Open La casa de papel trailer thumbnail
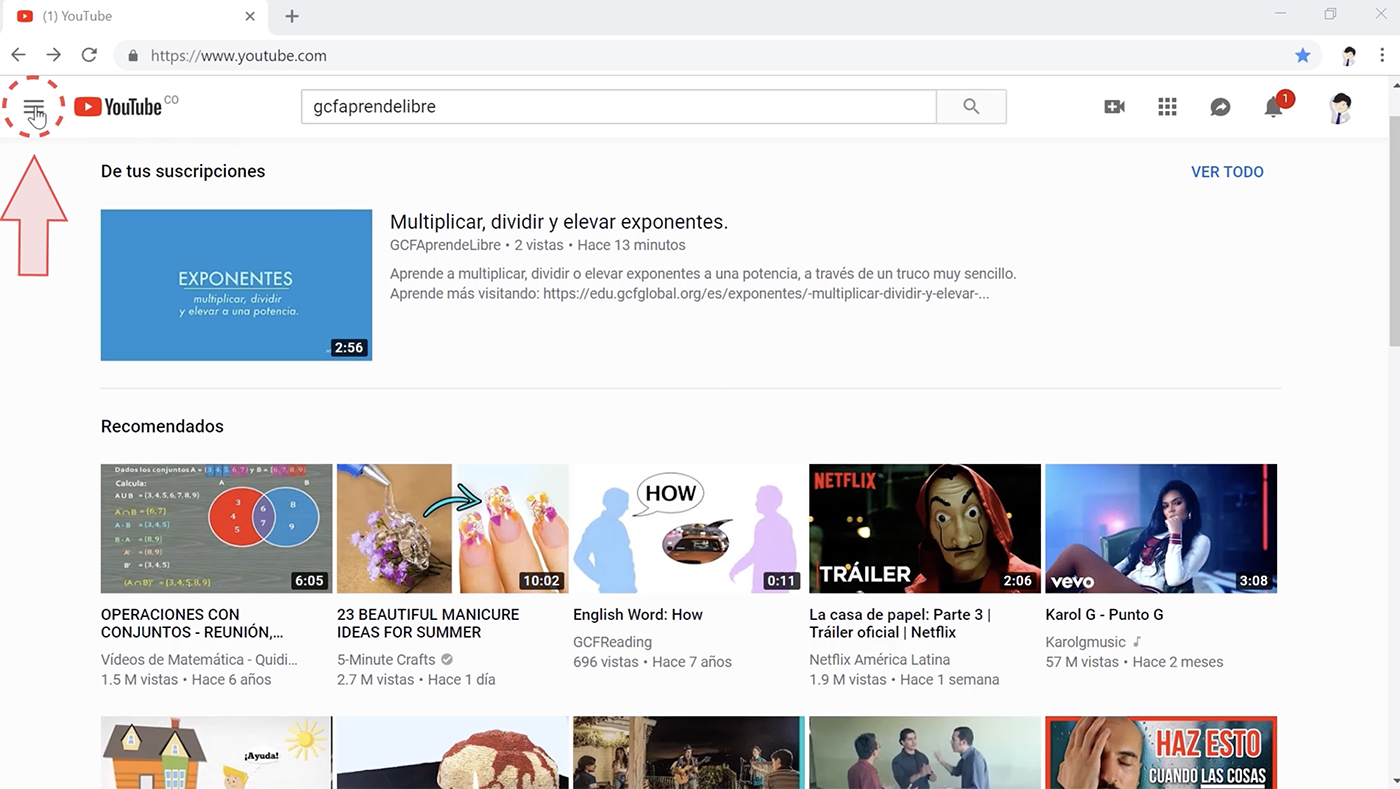Viewport: 1400px width, 789px height. click(925, 529)
